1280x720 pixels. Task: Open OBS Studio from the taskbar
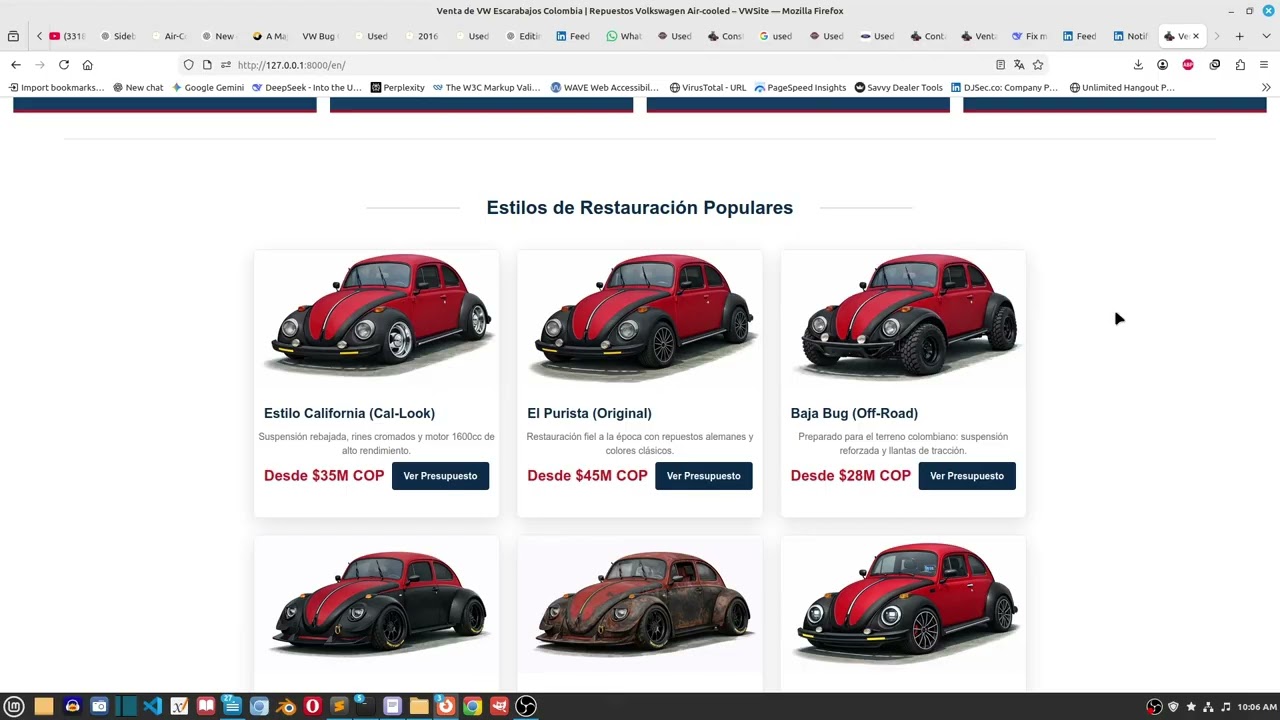coord(526,707)
